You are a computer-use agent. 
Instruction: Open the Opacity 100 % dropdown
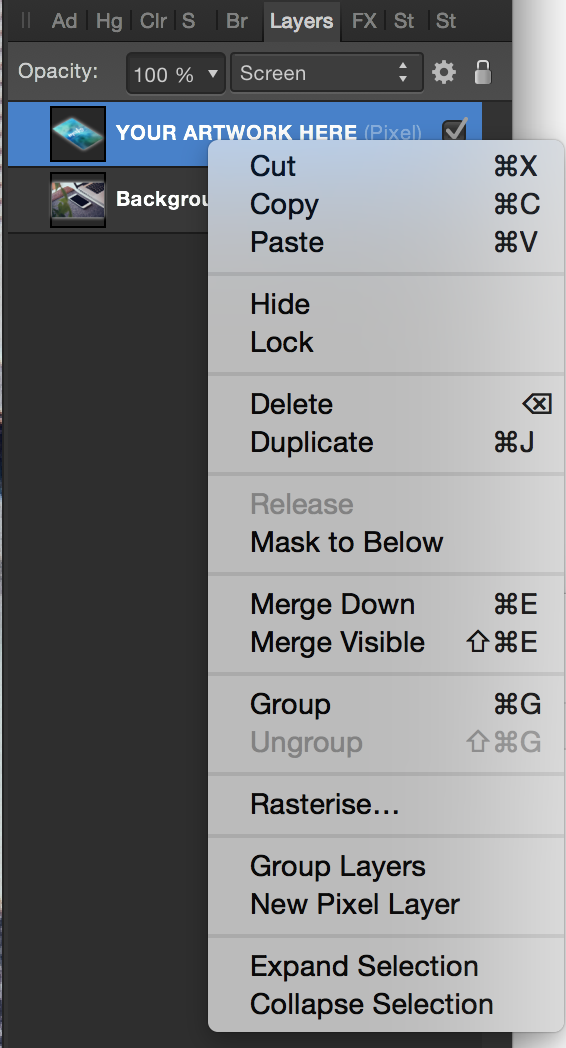[x=176, y=73]
